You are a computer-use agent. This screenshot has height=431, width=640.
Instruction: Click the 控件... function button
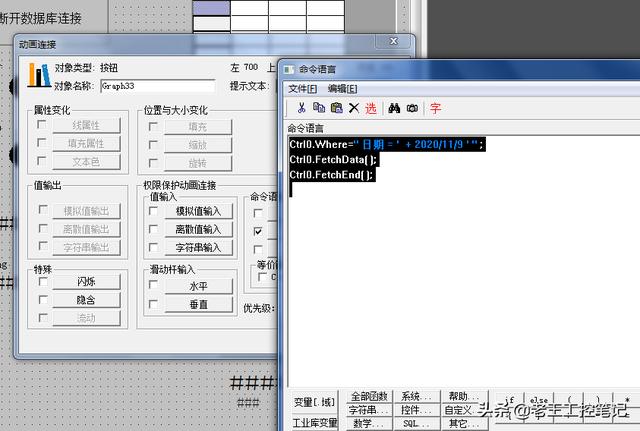click(417, 409)
